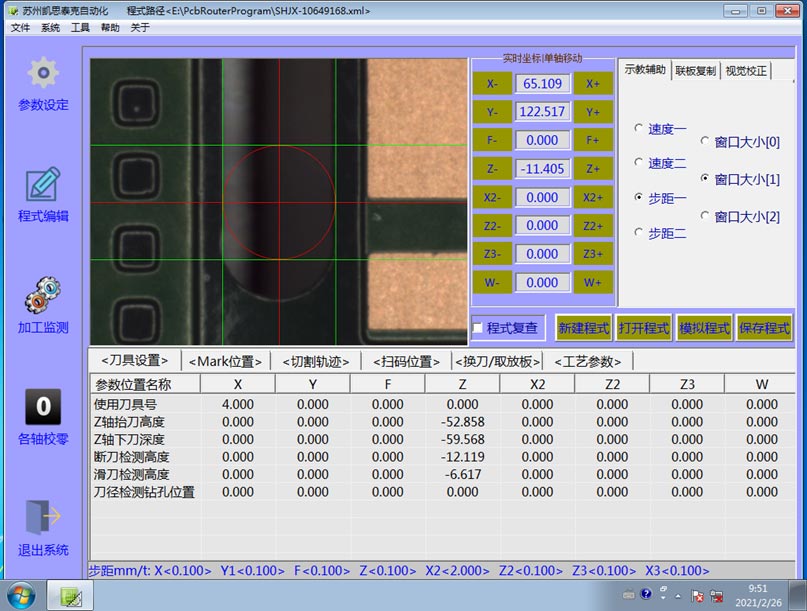The height and width of the screenshot is (611, 807).
Task: Click the X2+ jog button
Action: (x=593, y=197)
